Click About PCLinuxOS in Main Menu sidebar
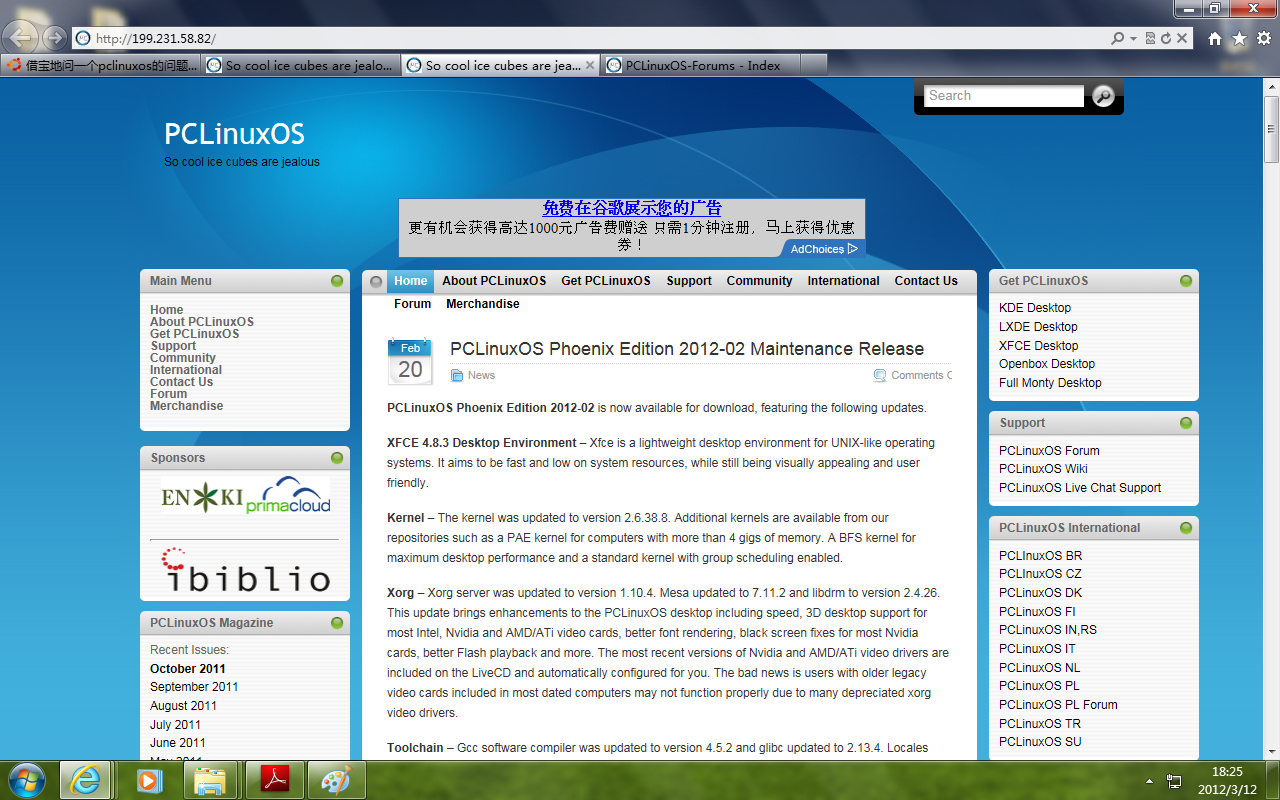 [x=202, y=322]
